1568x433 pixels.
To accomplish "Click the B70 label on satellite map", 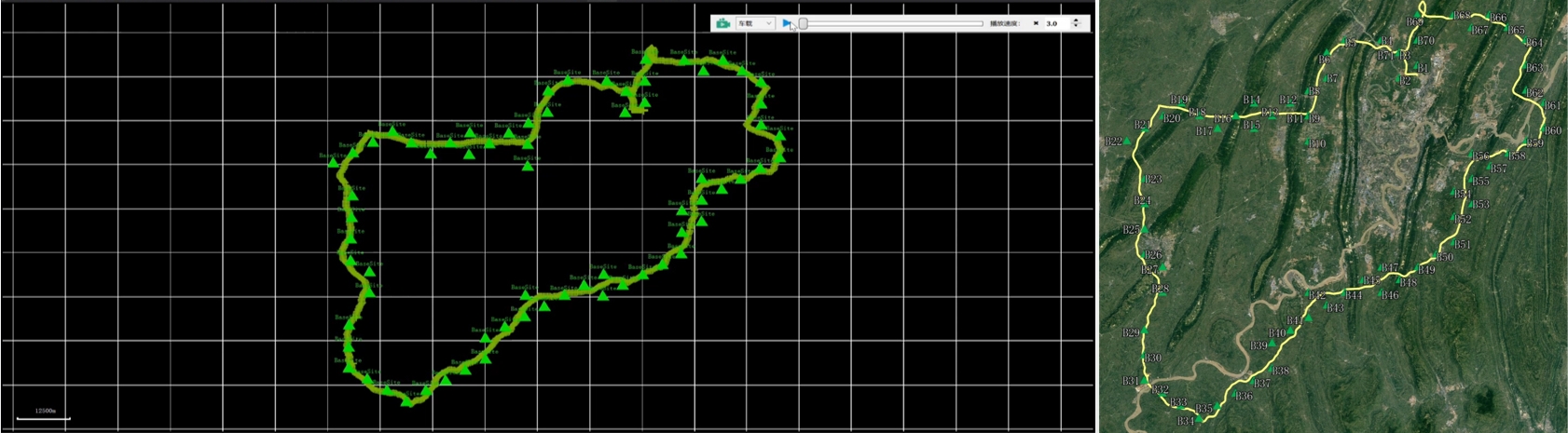I will pyautogui.click(x=1426, y=41).
